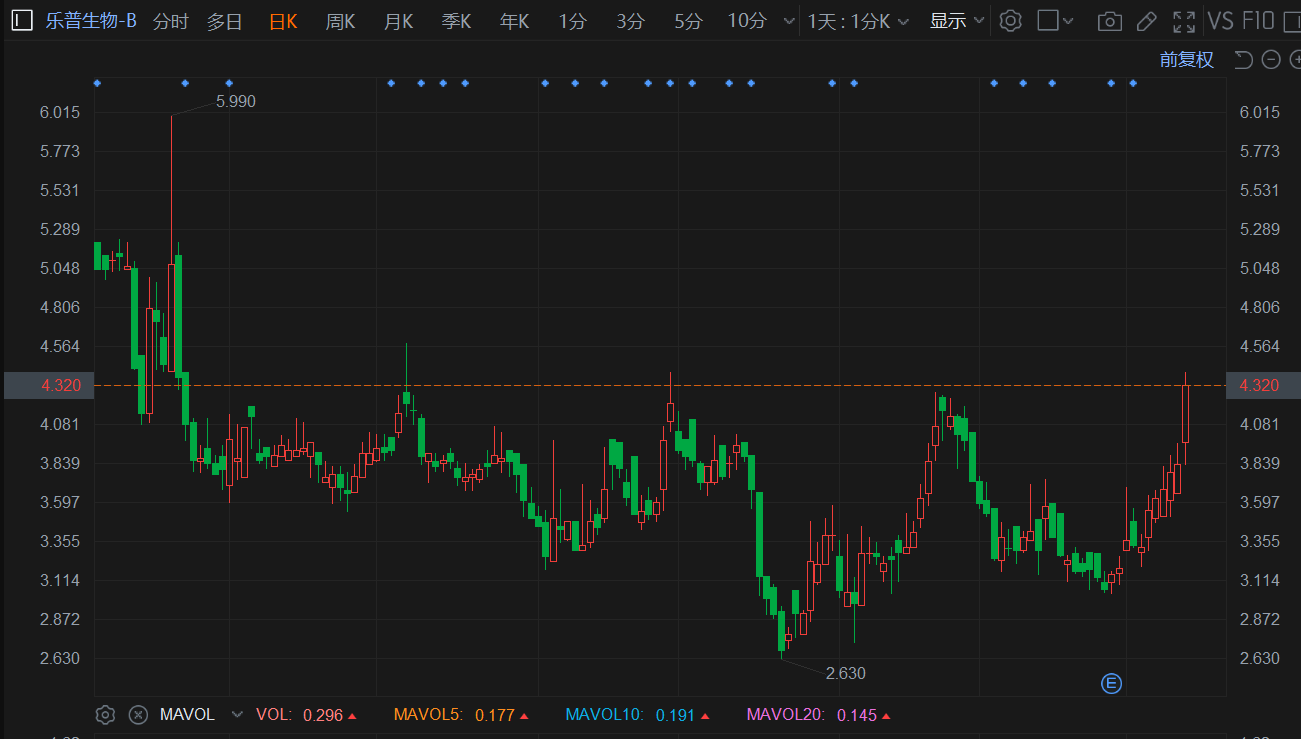The height and width of the screenshot is (739, 1301).
Task: Select the 日K daily candlestick tab
Action: coord(283,21)
